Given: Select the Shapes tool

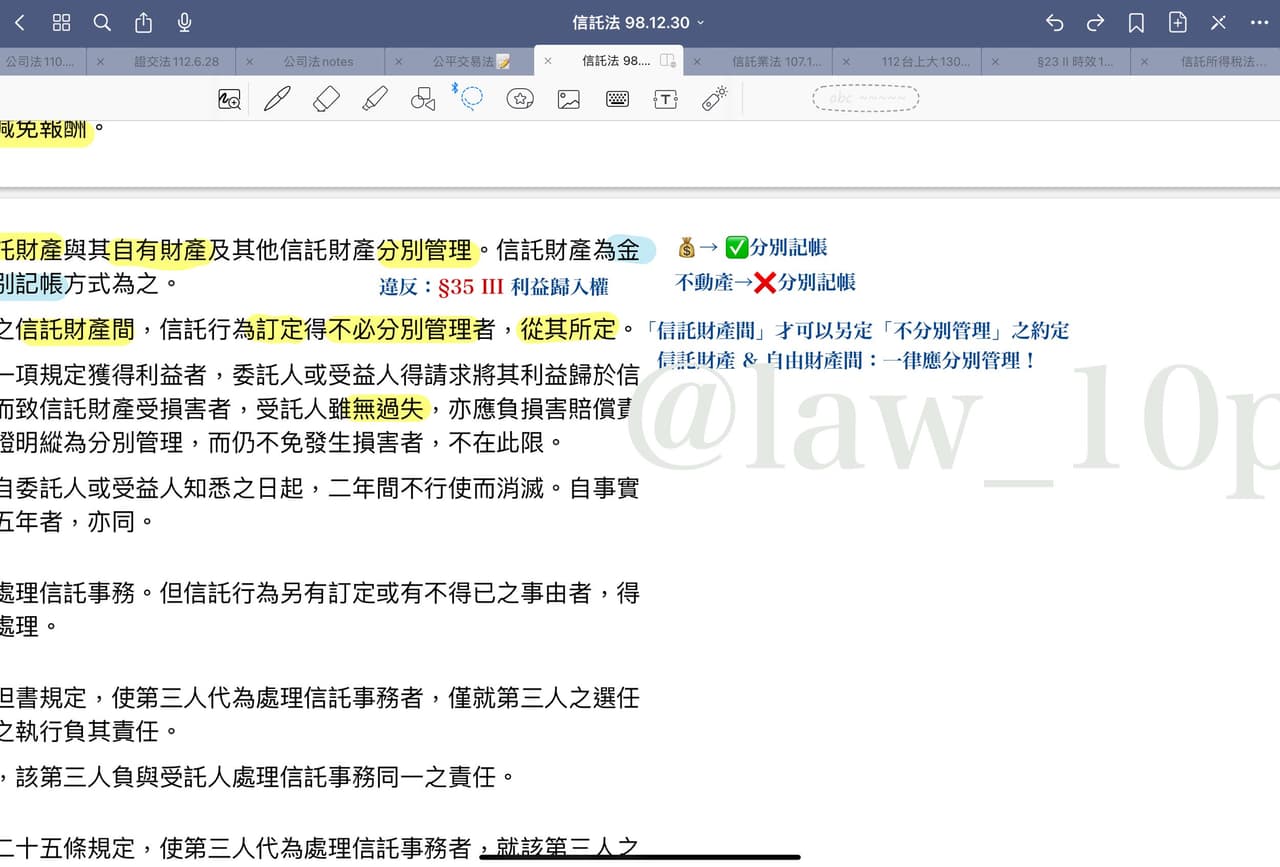Looking at the screenshot, I should click(x=423, y=98).
